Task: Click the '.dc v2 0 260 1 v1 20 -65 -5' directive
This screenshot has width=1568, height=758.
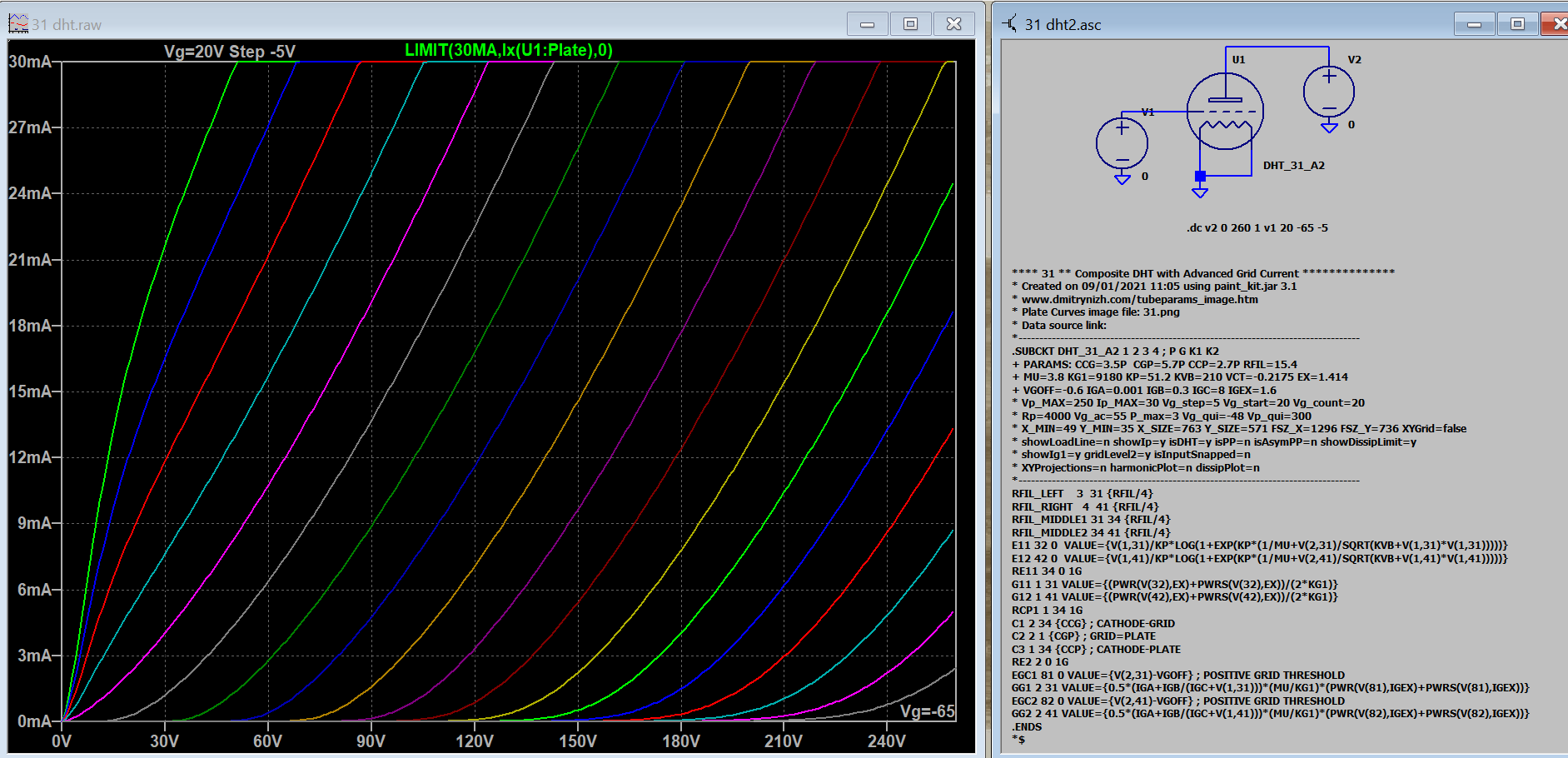Action: click(x=1257, y=228)
